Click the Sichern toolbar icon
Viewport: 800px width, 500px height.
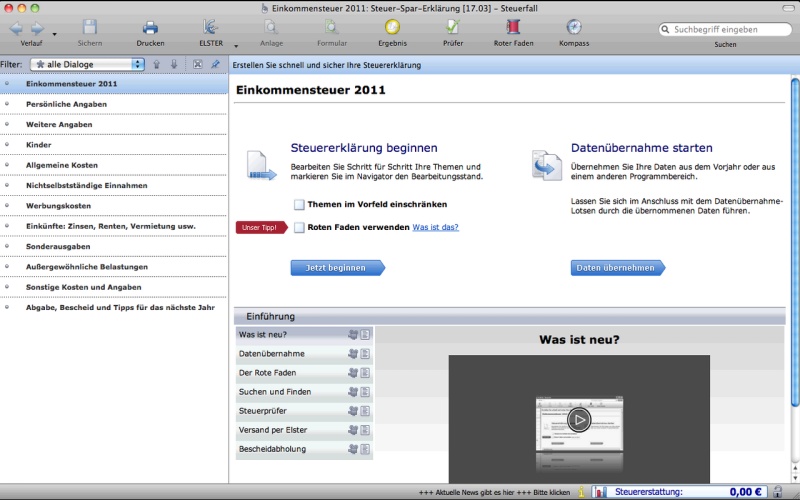click(90, 27)
